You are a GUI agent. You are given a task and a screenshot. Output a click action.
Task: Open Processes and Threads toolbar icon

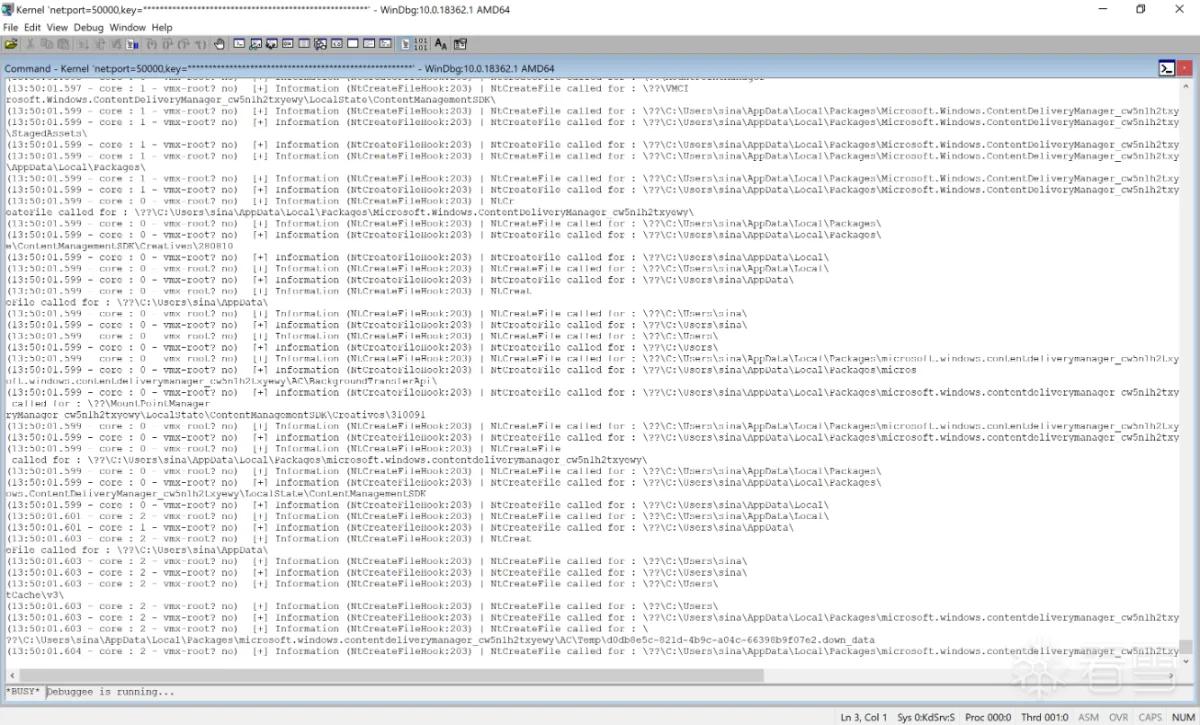pos(369,44)
